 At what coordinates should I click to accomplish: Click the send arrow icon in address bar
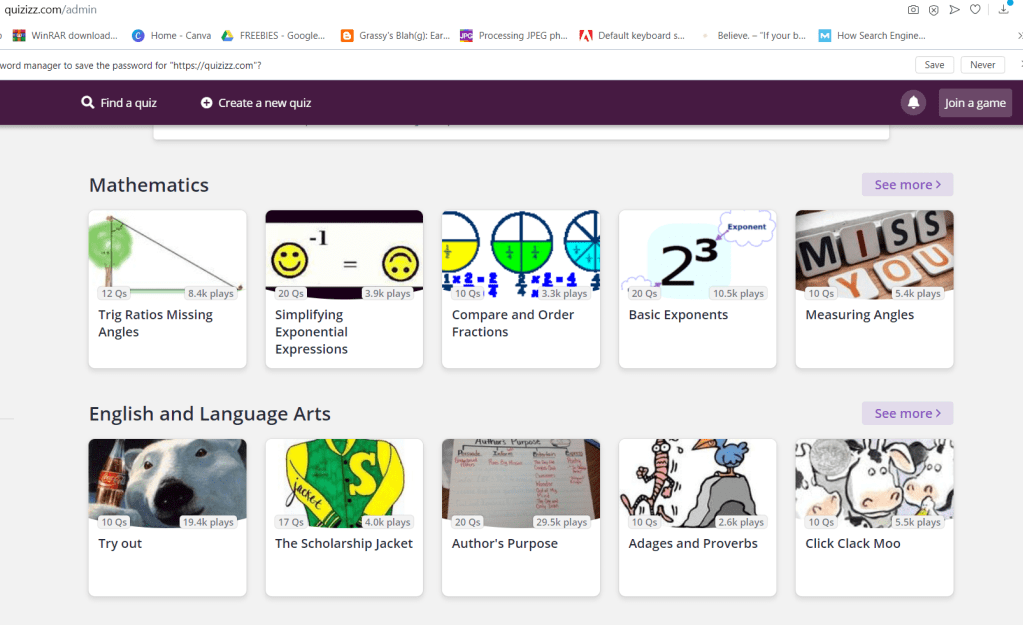[954, 10]
